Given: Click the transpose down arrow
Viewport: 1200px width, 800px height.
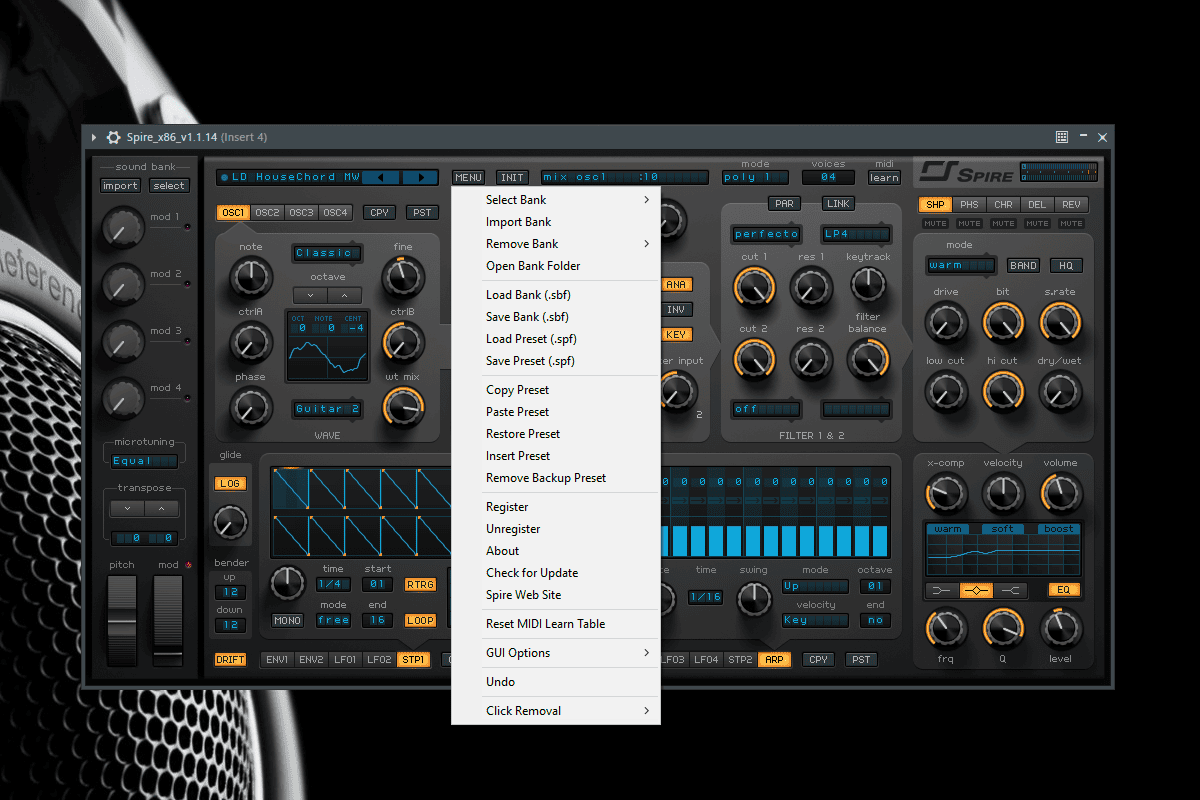Looking at the screenshot, I should coord(127,509).
